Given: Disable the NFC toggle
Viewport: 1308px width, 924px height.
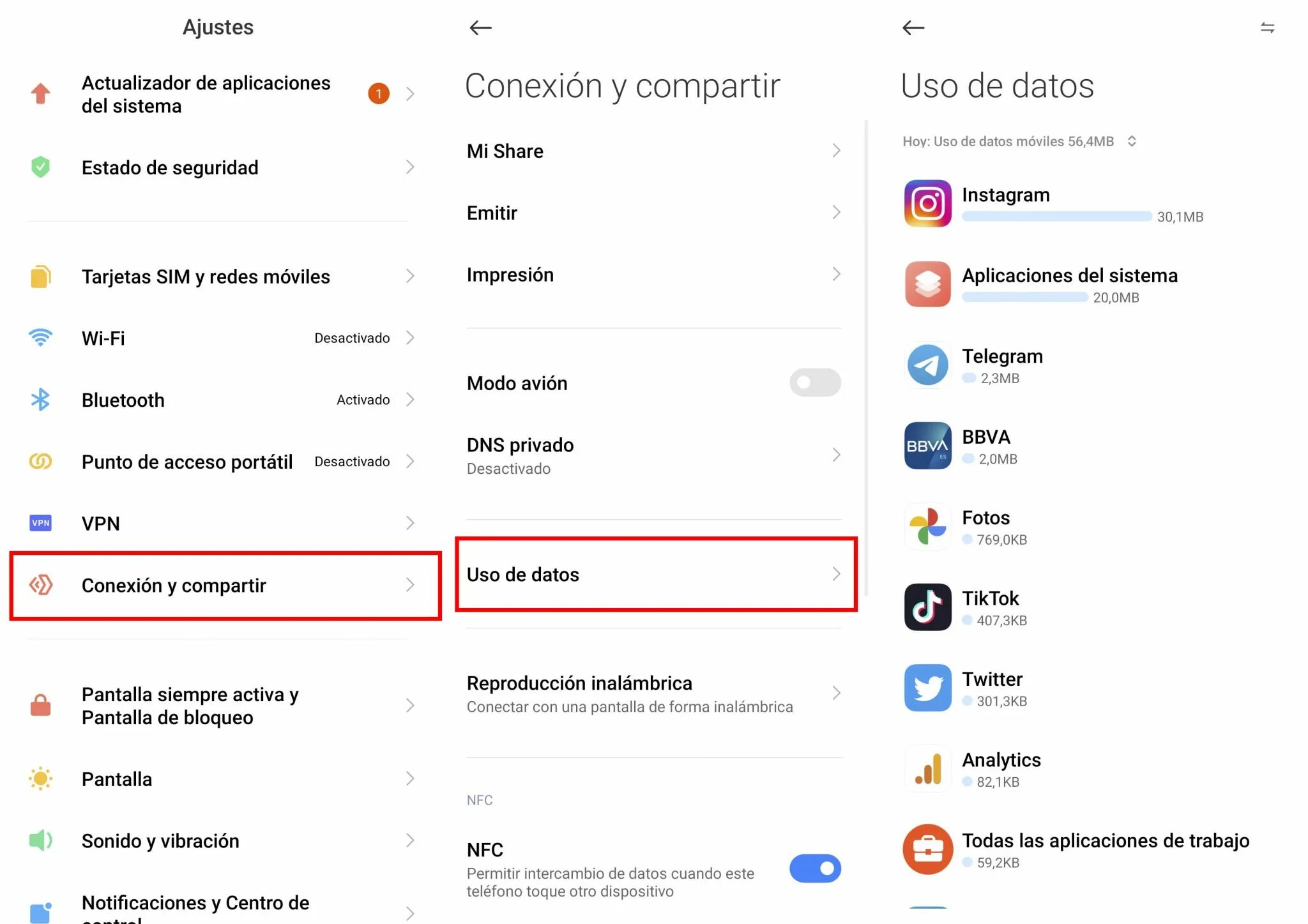Looking at the screenshot, I should [815, 868].
